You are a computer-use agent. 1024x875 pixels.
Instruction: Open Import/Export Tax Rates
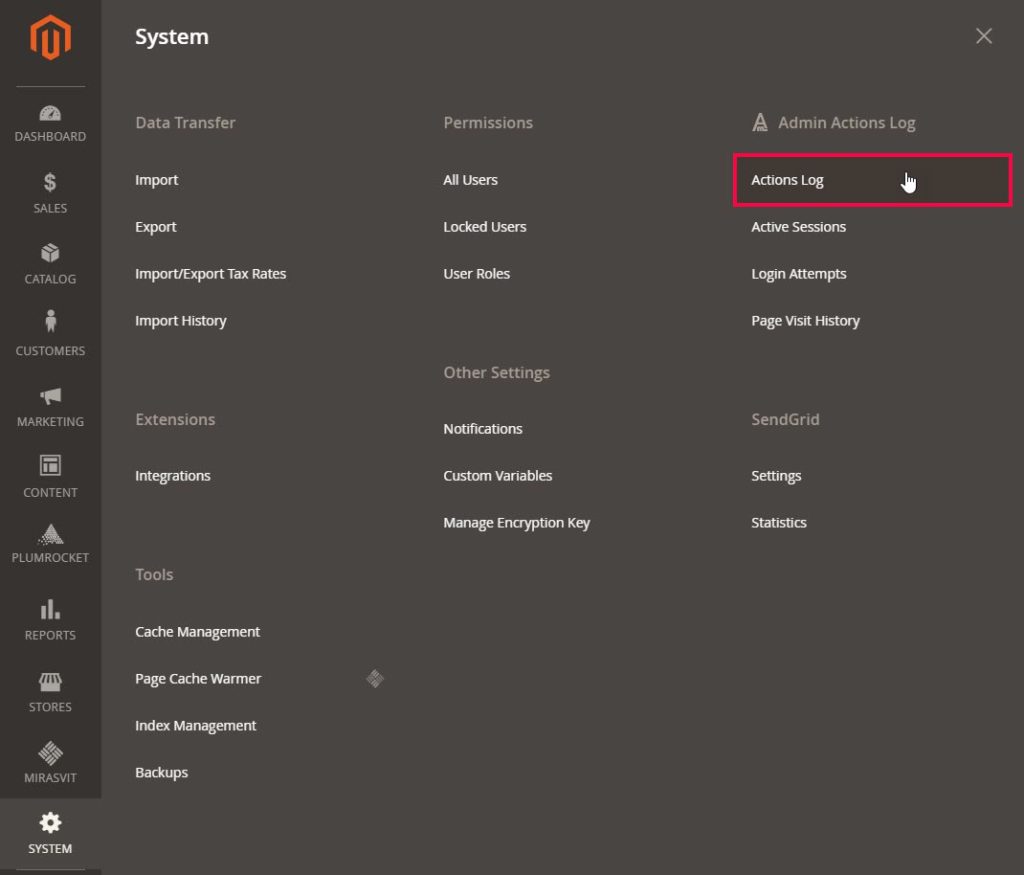tap(211, 274)
